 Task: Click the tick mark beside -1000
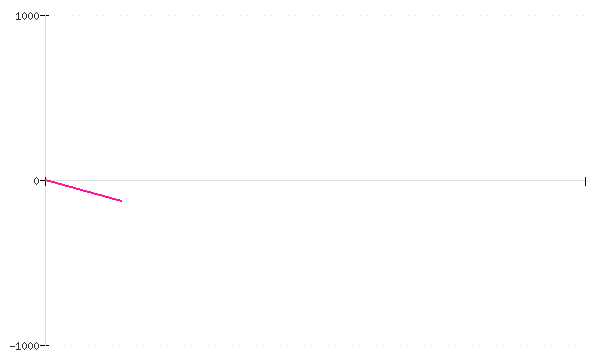[x=44, y=346]
